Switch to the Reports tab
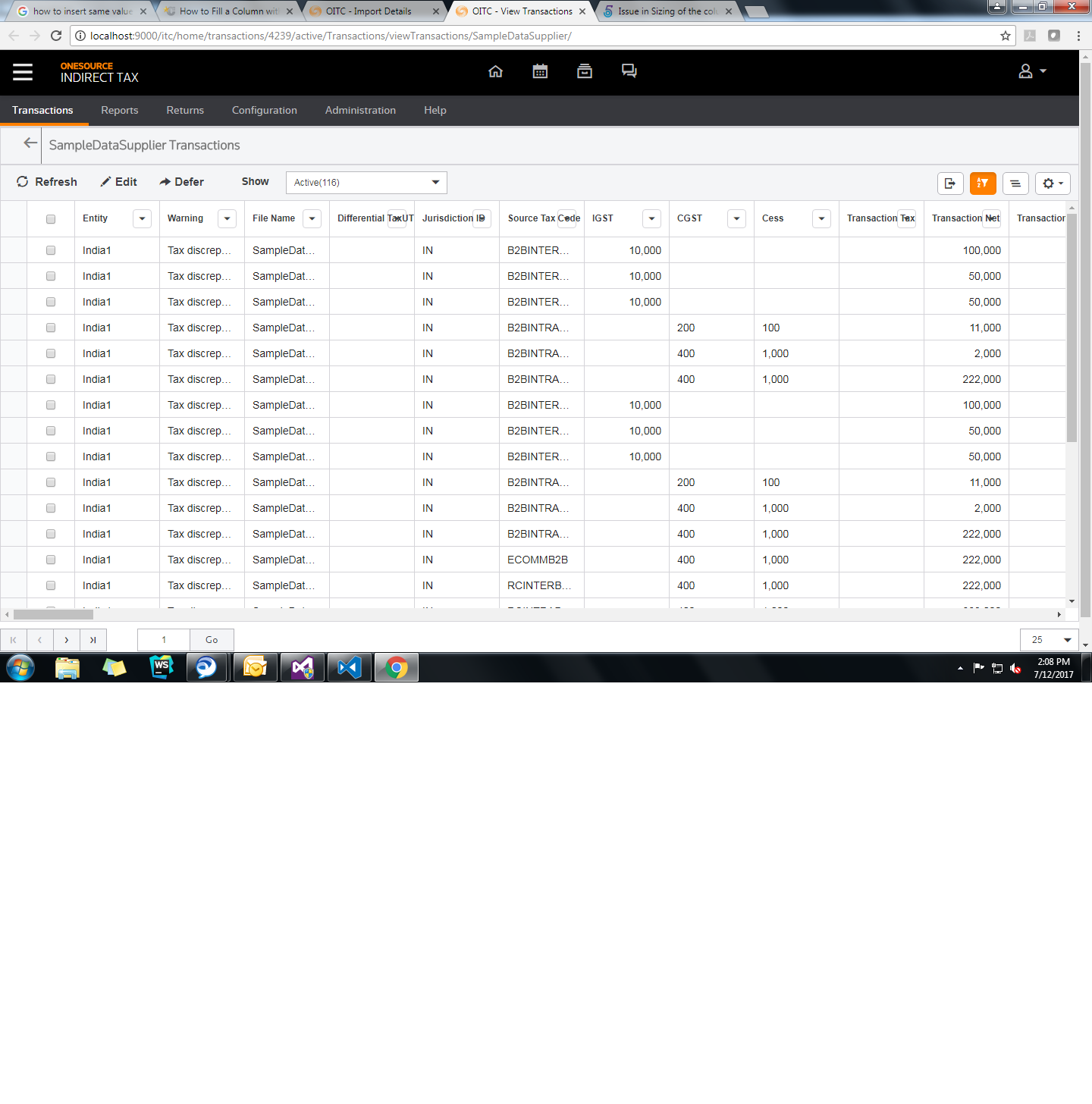1092x1104 pixels. (x=120, y=111)
